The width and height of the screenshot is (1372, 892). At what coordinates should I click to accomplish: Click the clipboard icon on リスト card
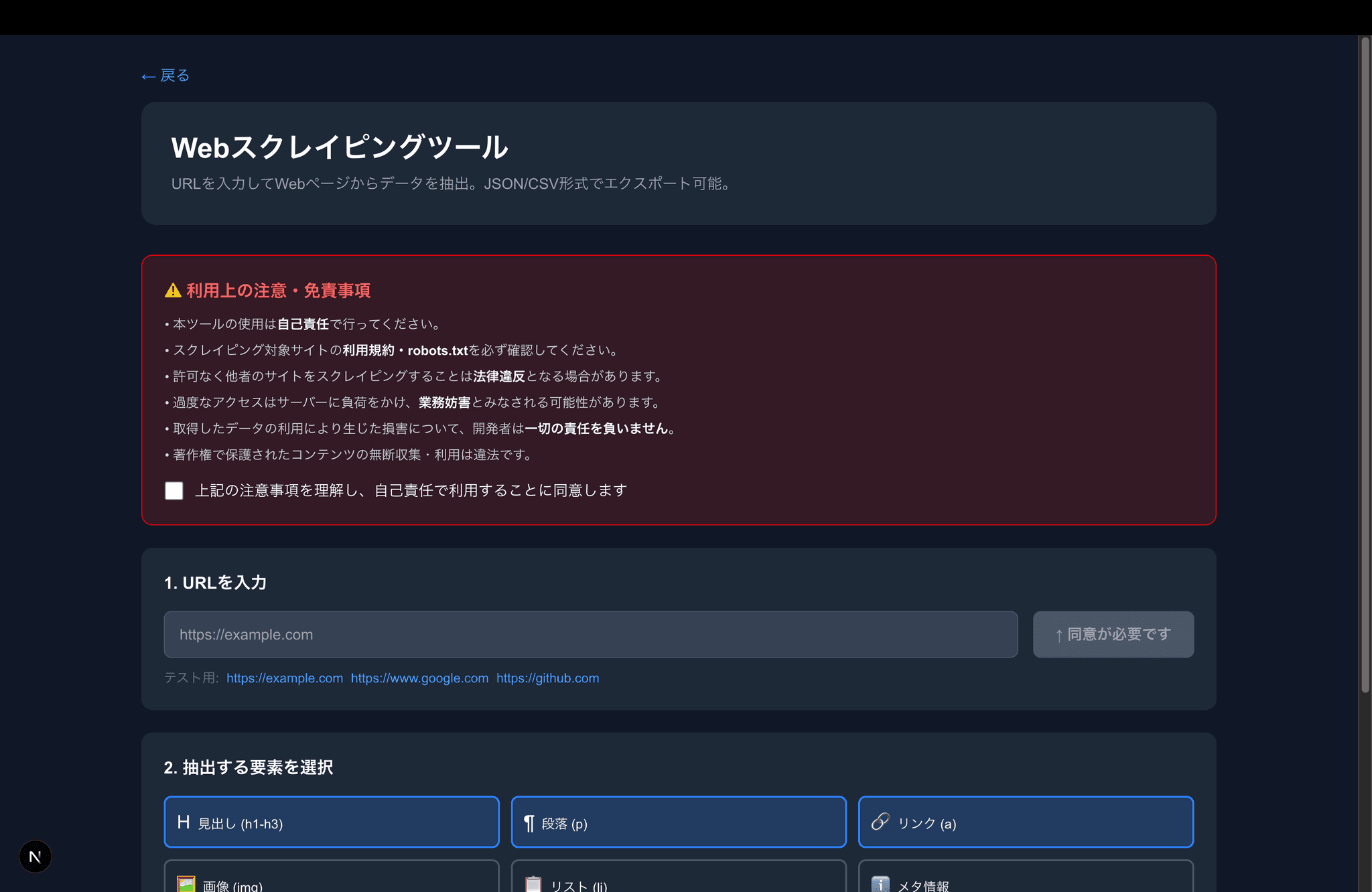click(x=533, y=884)
